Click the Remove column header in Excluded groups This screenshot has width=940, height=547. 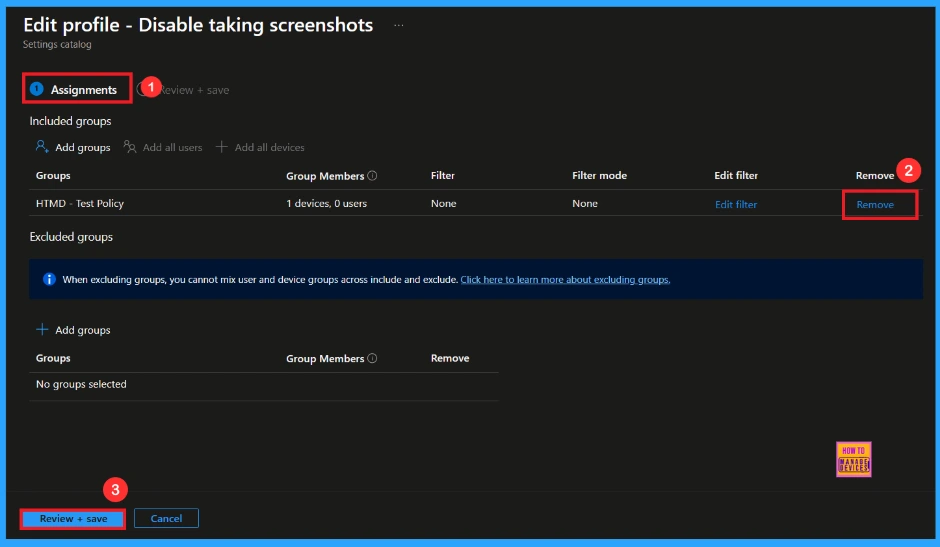(450, 358)
